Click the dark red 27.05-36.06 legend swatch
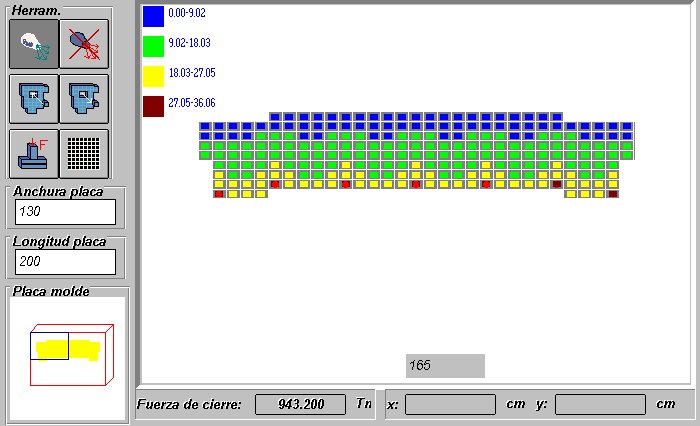Viewport: 700px width, 426px height. [153, 106]
